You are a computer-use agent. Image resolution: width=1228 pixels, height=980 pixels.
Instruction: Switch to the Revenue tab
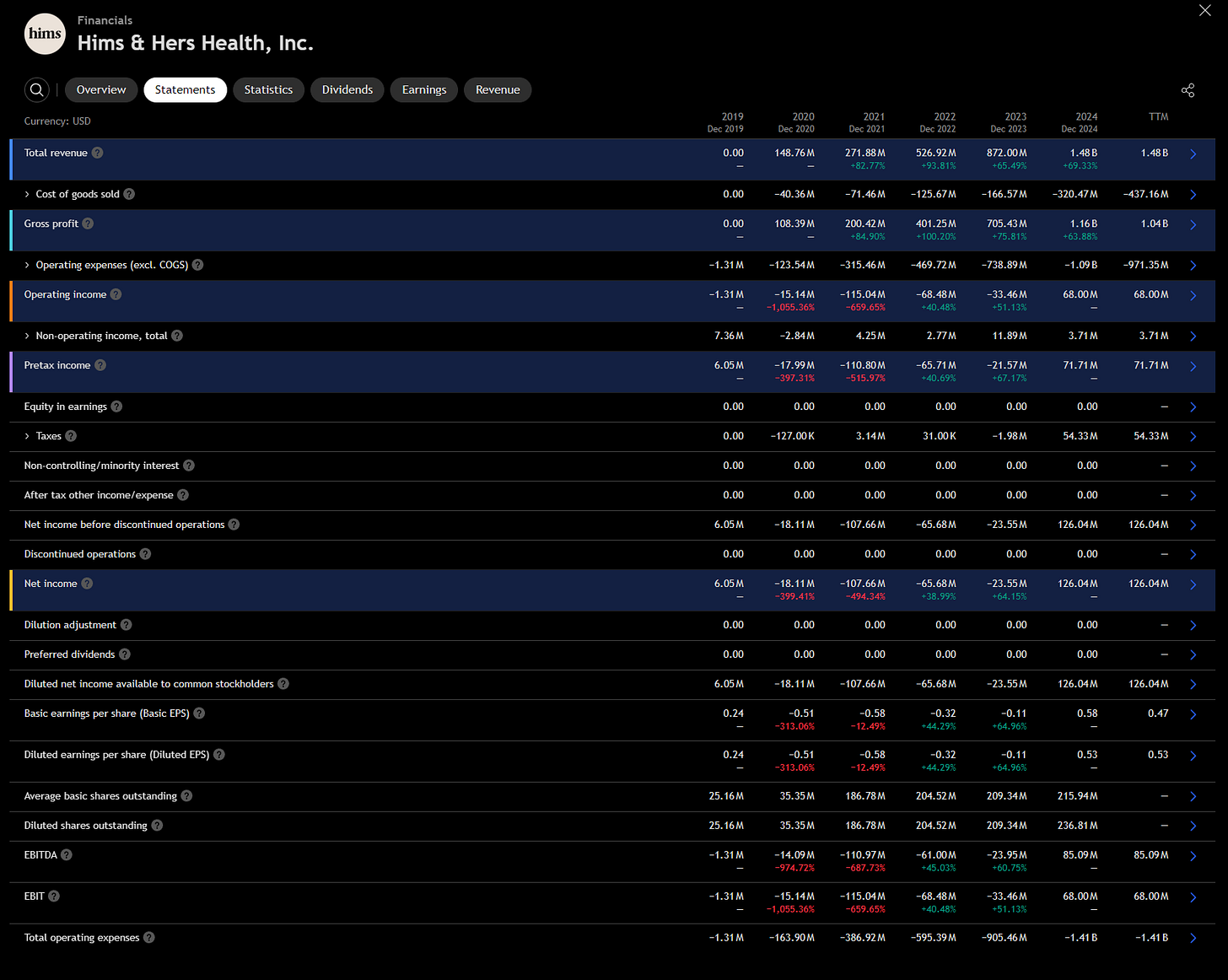(x=498, y=90)
